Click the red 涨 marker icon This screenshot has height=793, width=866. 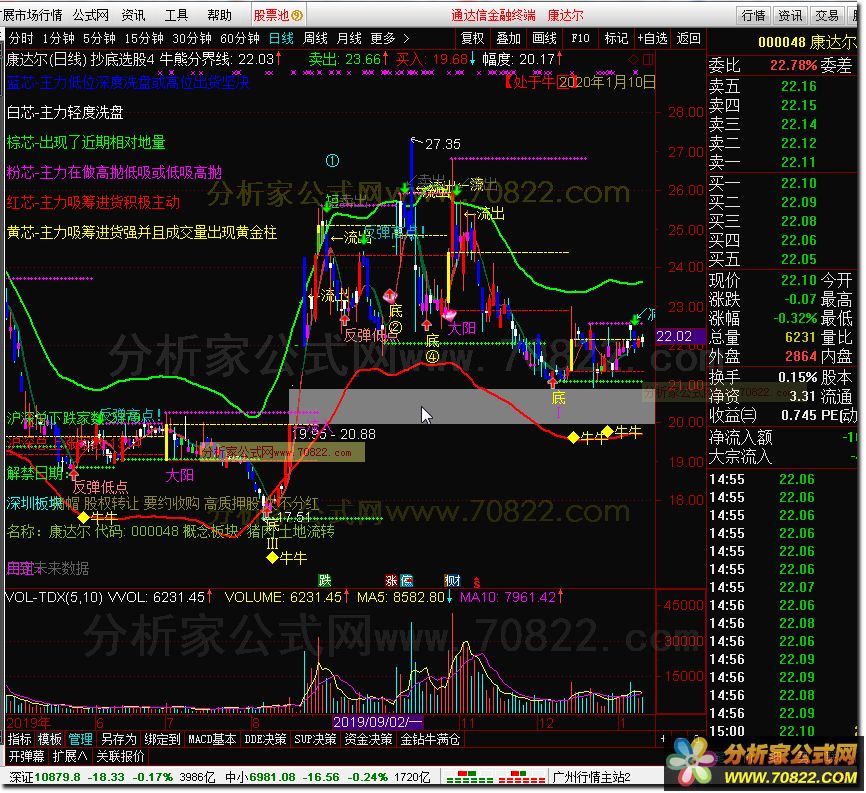[392, 580]
